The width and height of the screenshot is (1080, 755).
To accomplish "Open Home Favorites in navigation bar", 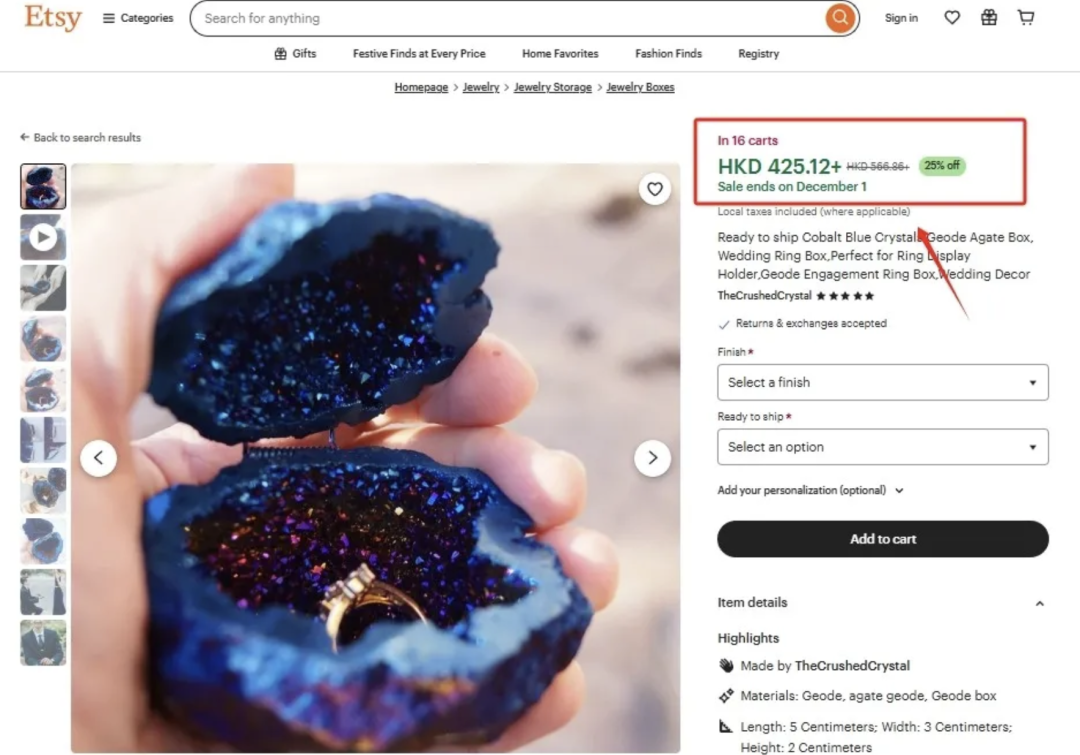I will pyautogui.click(x=560, y=54).
